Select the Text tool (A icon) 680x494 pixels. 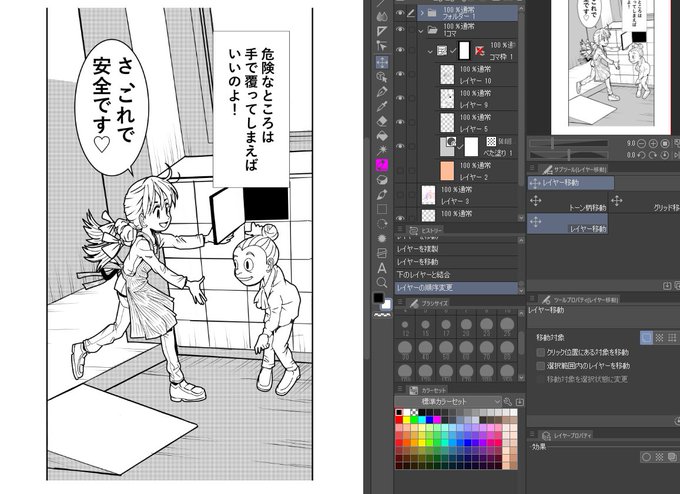(382, 268)
